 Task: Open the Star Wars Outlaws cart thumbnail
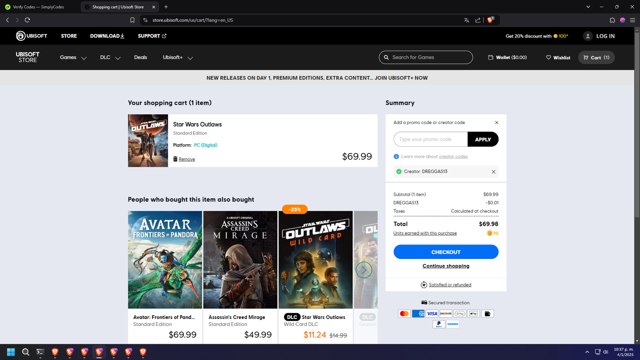(148, 140)
